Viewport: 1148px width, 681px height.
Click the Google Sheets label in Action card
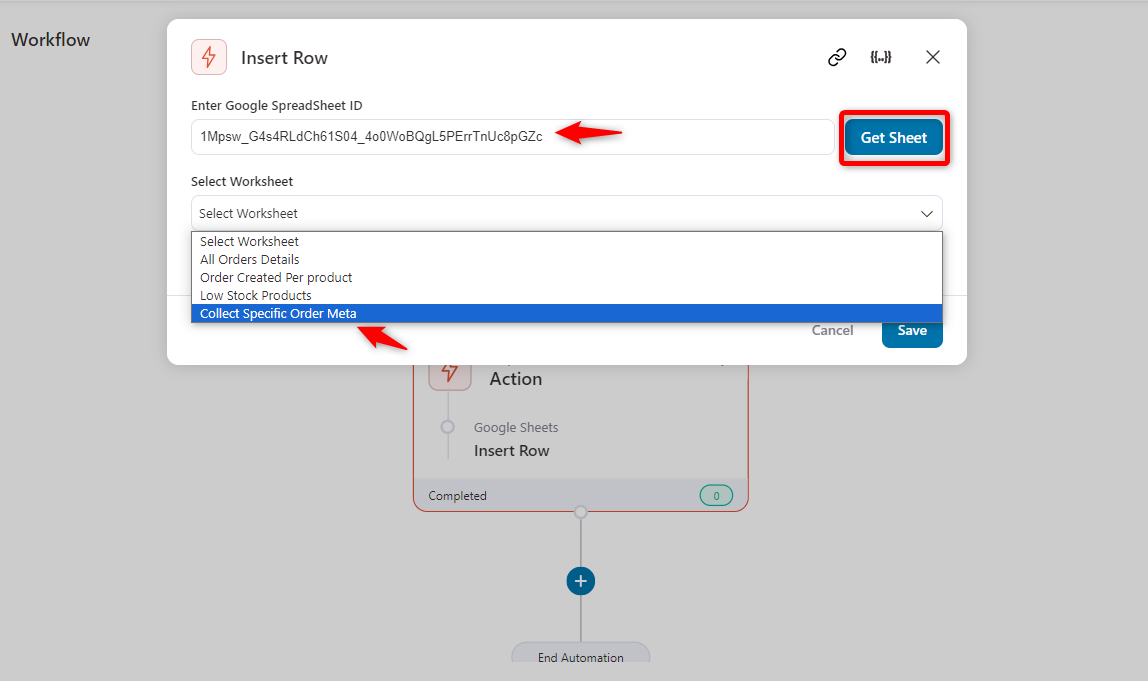(x=515, y=428)
